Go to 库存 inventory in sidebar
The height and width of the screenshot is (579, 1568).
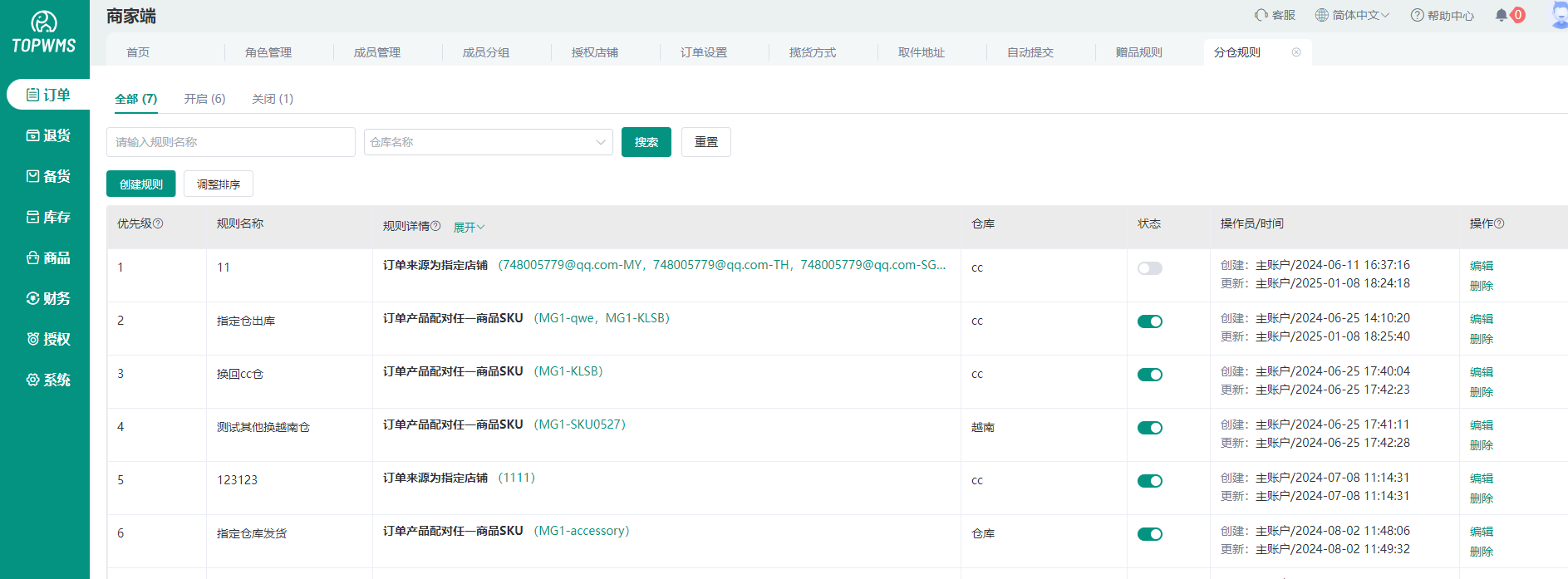pos(48,217)
